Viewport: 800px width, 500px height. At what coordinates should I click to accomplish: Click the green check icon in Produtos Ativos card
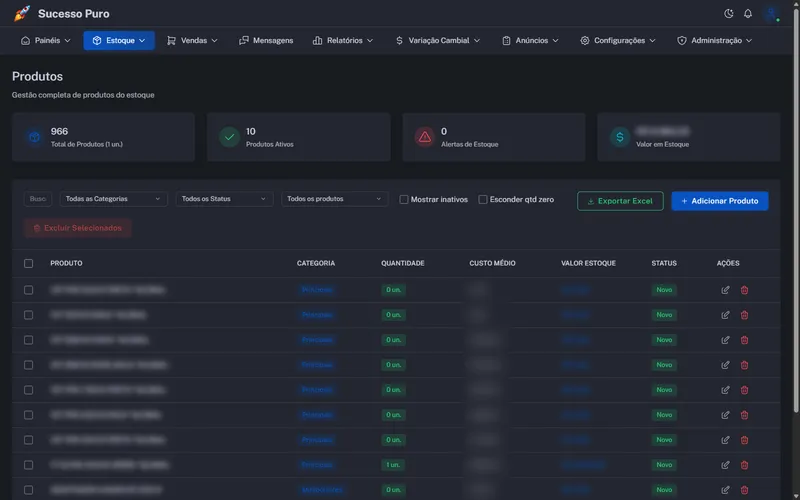pyautogui.click(x=229, y=137)
